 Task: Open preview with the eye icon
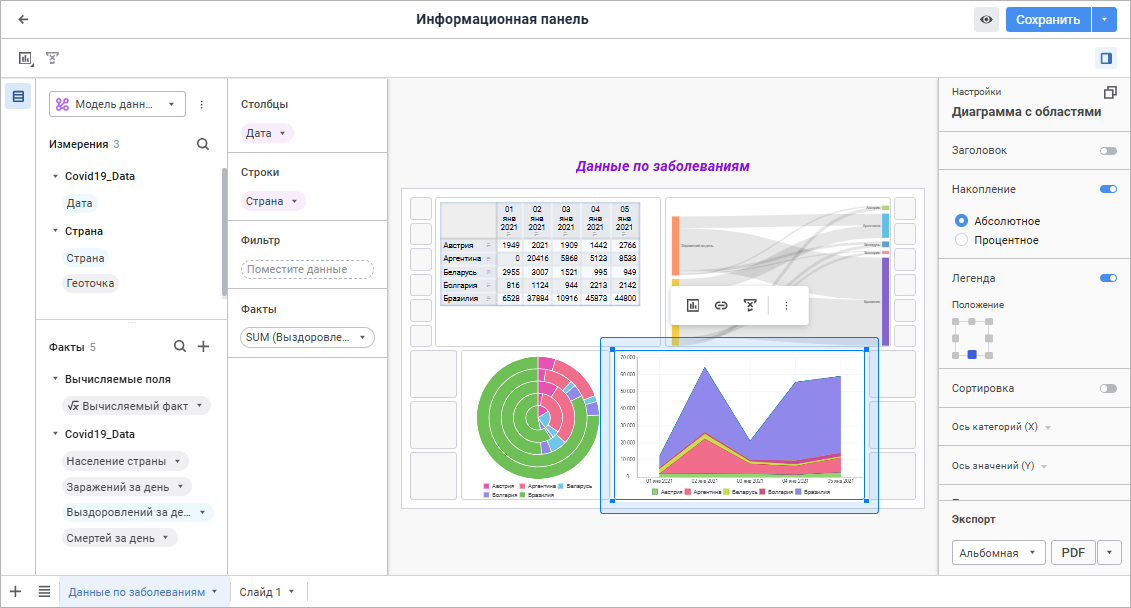(986, 19)
